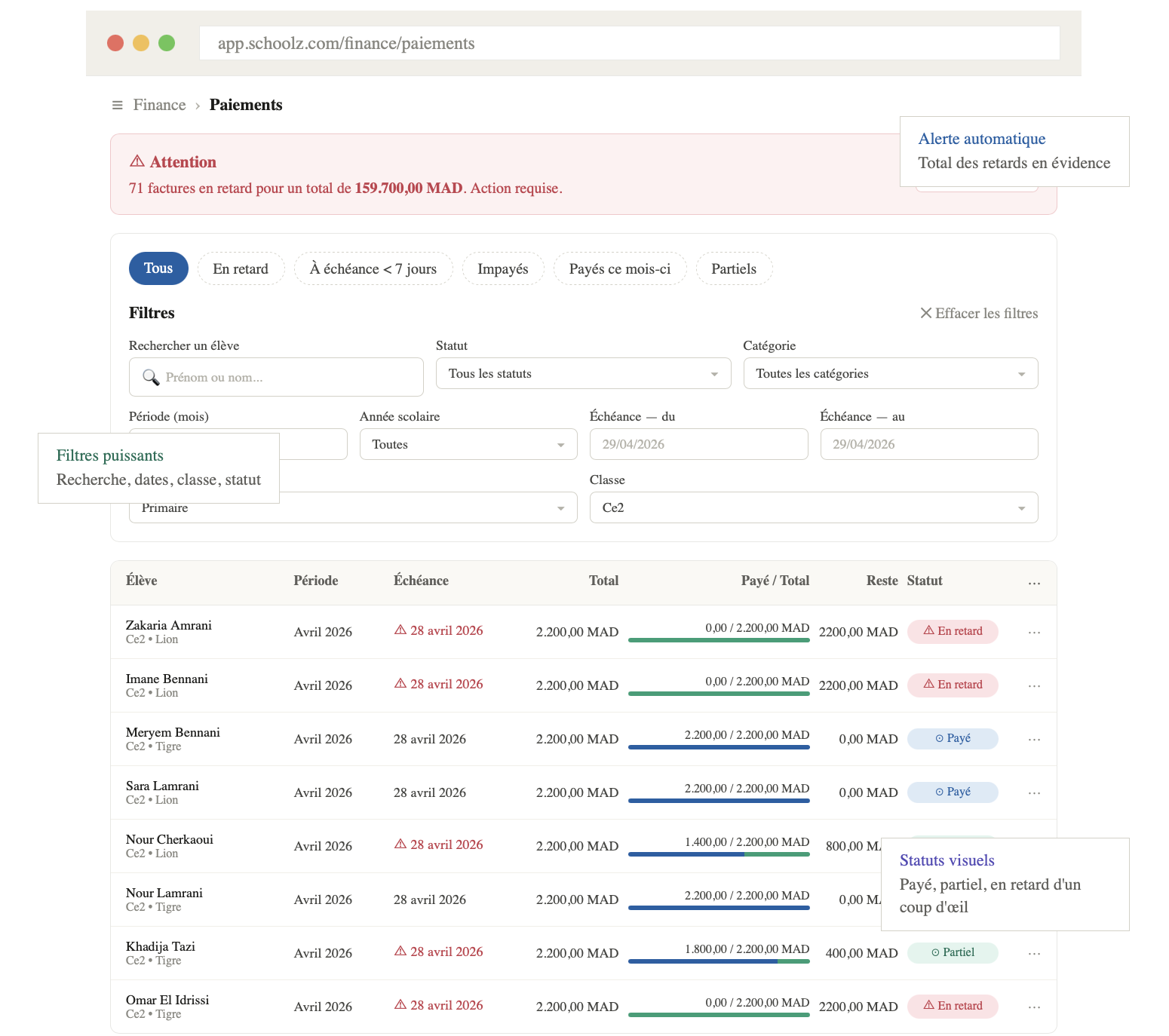Click the Échéance du date field
The height and width of the screenshot is (1036, 1169).
[x=699, y=444]
